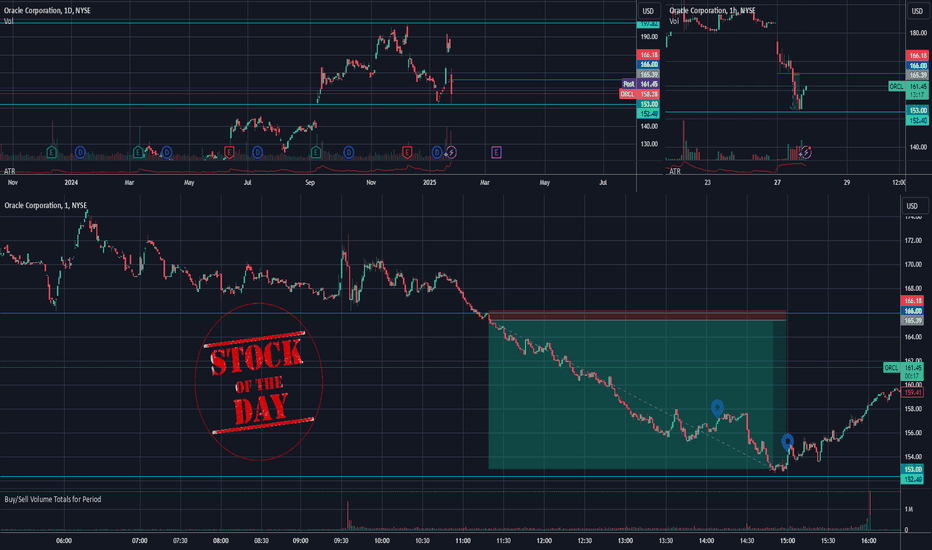The height and width of the screenshot is (550, 932).
Task: Click the 152.40 price label on 1-minute chart
Action: tap(912, 479)
